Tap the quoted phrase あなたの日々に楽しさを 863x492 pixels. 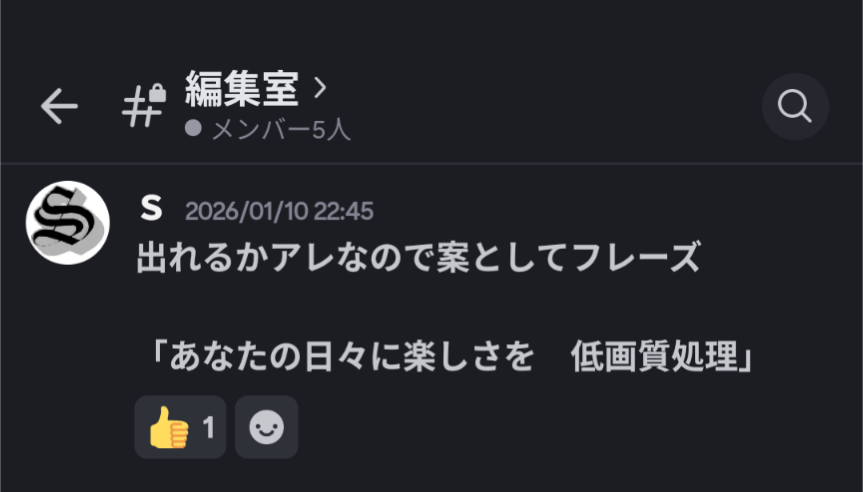coord(352,356)
